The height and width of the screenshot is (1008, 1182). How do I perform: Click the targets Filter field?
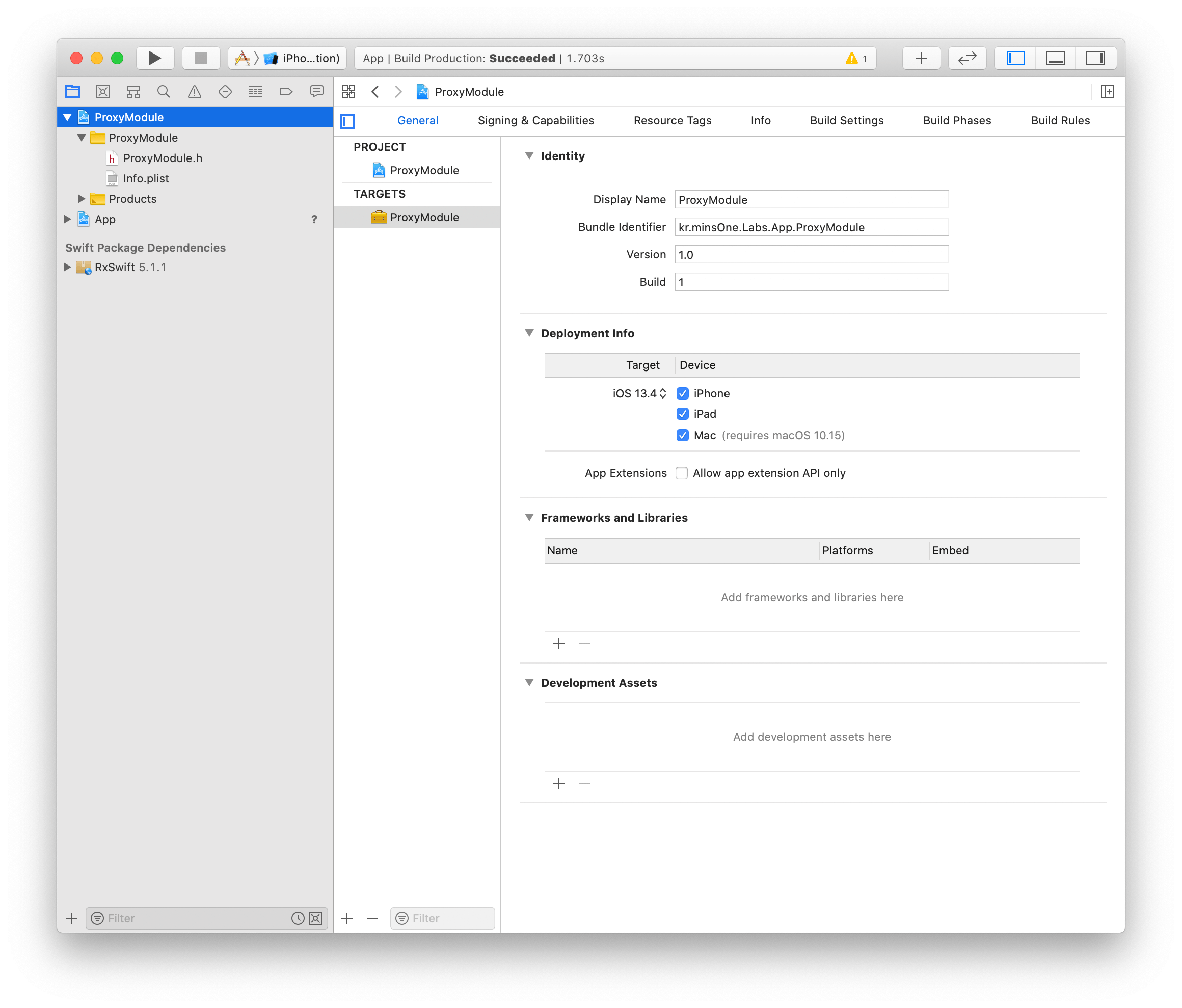pos(442,918)
